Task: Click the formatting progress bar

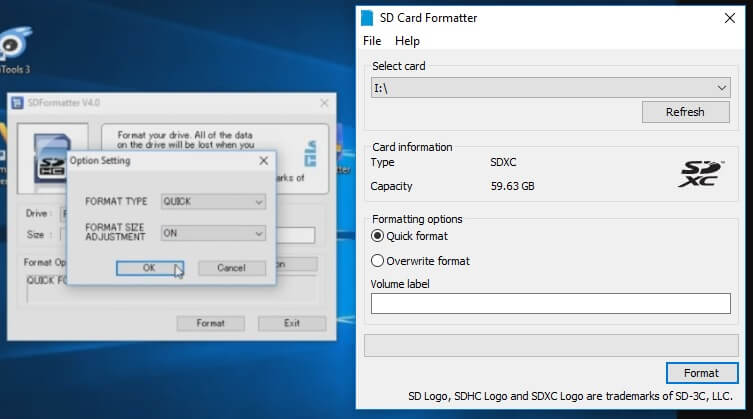Action: pos(550,345)
